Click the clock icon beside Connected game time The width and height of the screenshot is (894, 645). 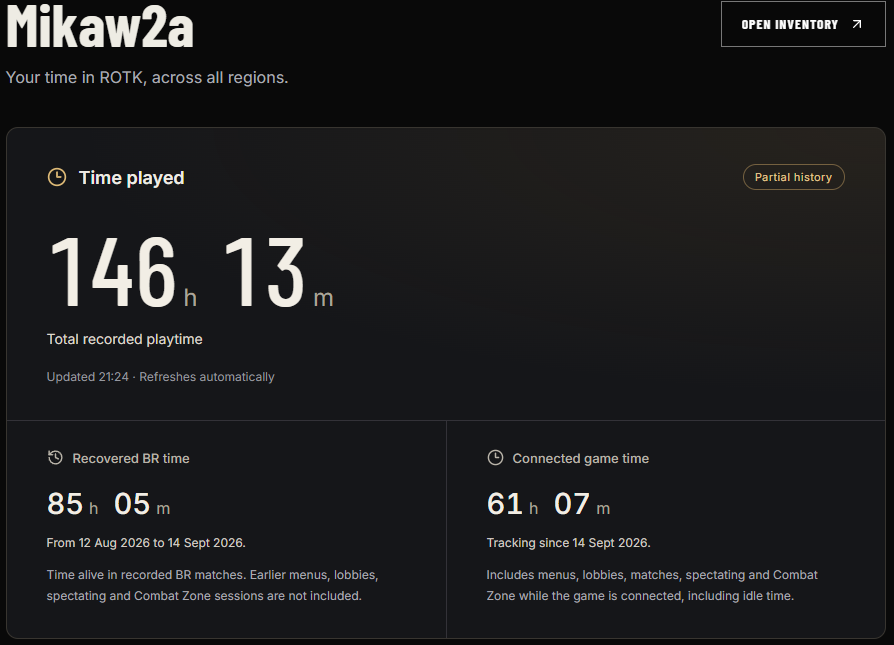point(495,457)
